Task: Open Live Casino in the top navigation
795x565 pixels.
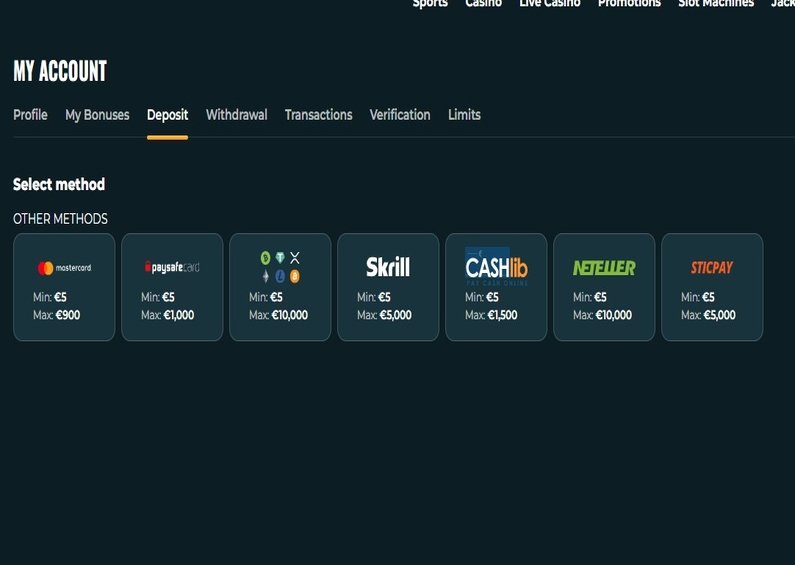Action: click(550, 4)
